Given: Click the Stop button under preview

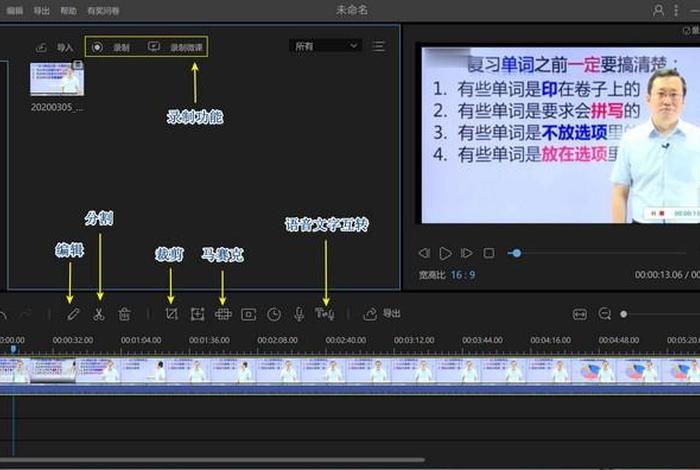Looking at the screenshot, I should click(x=489, y=254).
